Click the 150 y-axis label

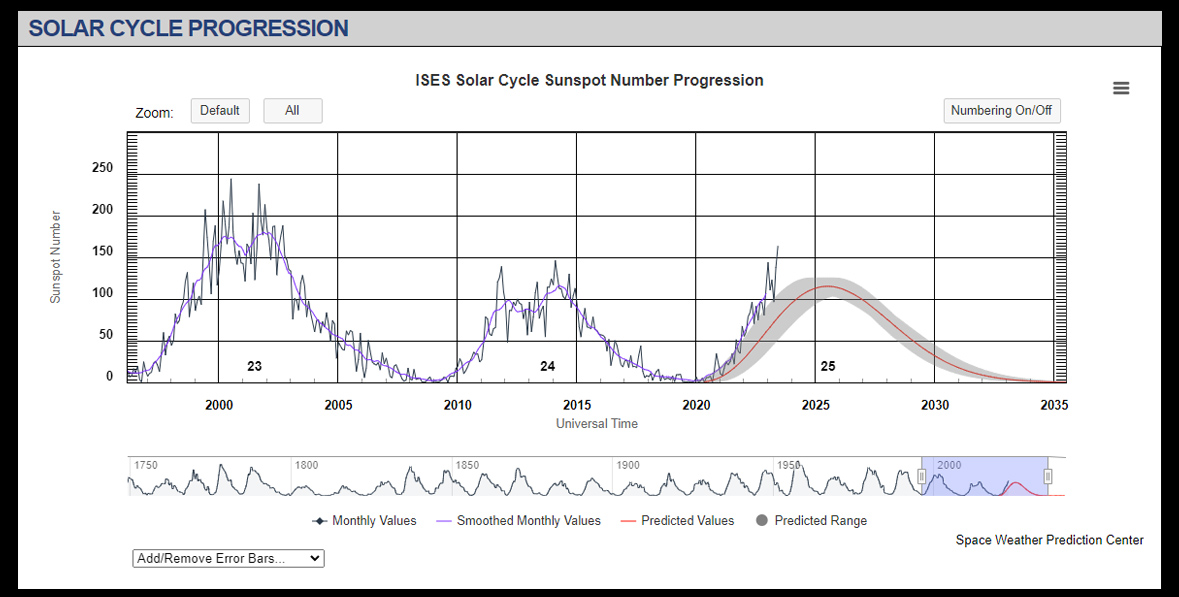(x=103, y=251)
